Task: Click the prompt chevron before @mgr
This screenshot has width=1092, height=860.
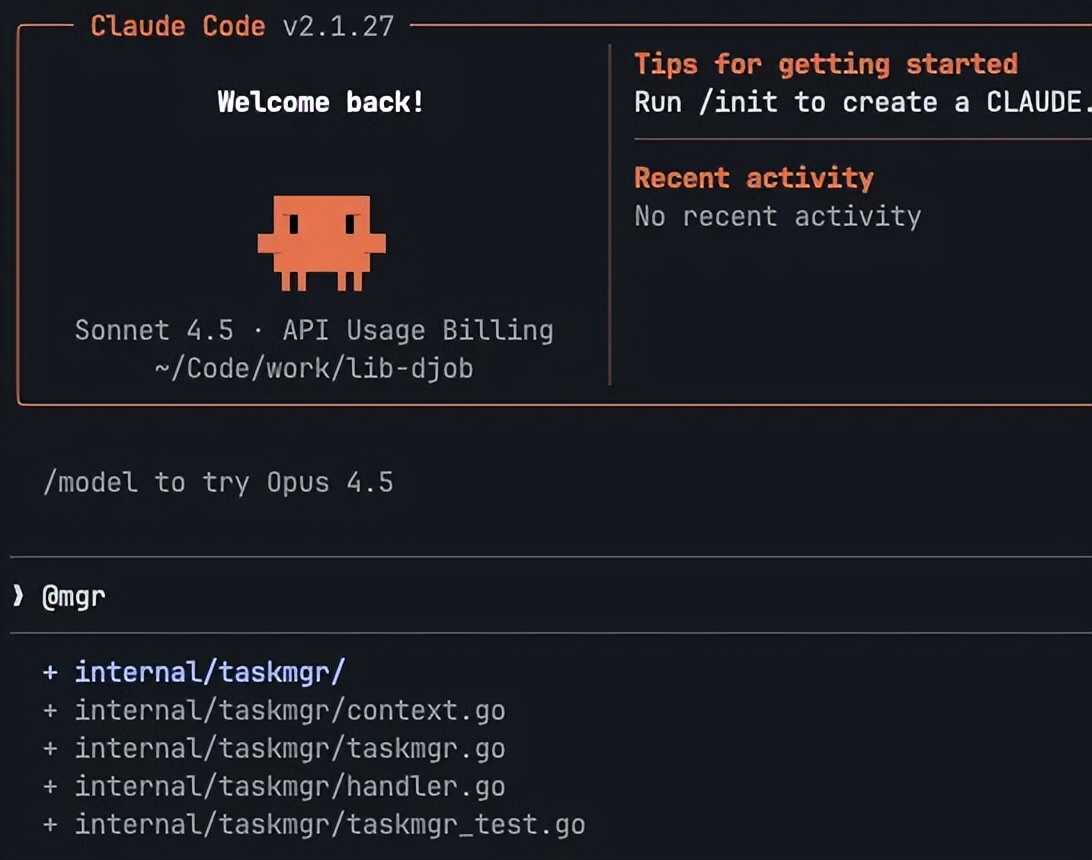Action: click(x=18, y=597)
